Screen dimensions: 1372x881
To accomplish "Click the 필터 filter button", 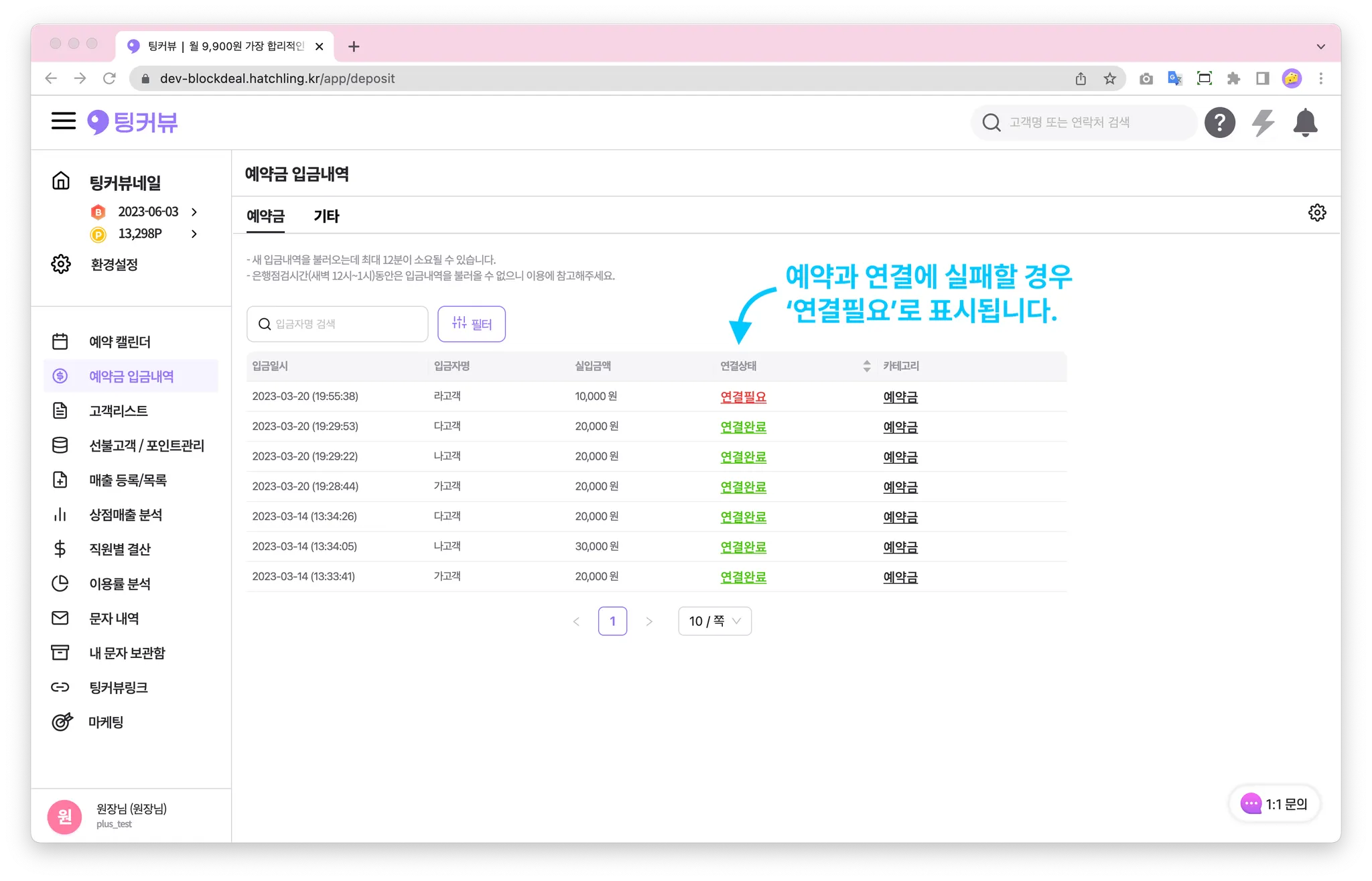I will click(x=471, y=324).
